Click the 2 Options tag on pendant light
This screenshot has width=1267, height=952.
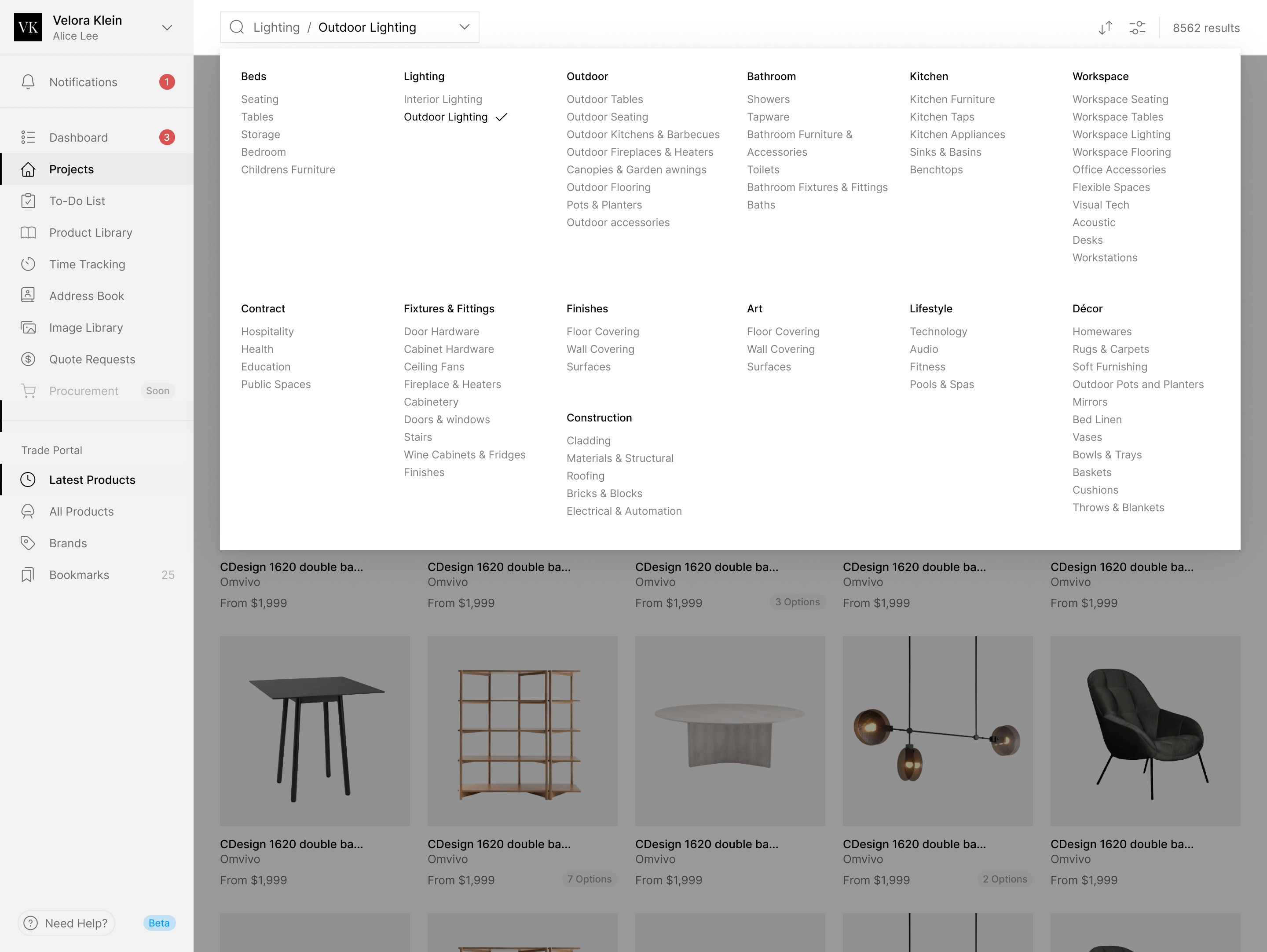[1005, 879]
